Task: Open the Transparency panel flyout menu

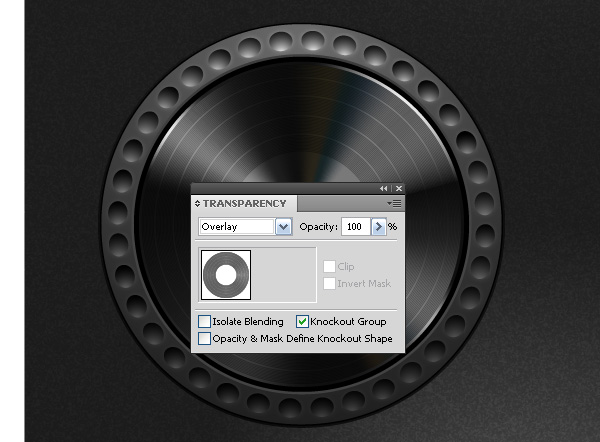Action: tap(395, 204)
